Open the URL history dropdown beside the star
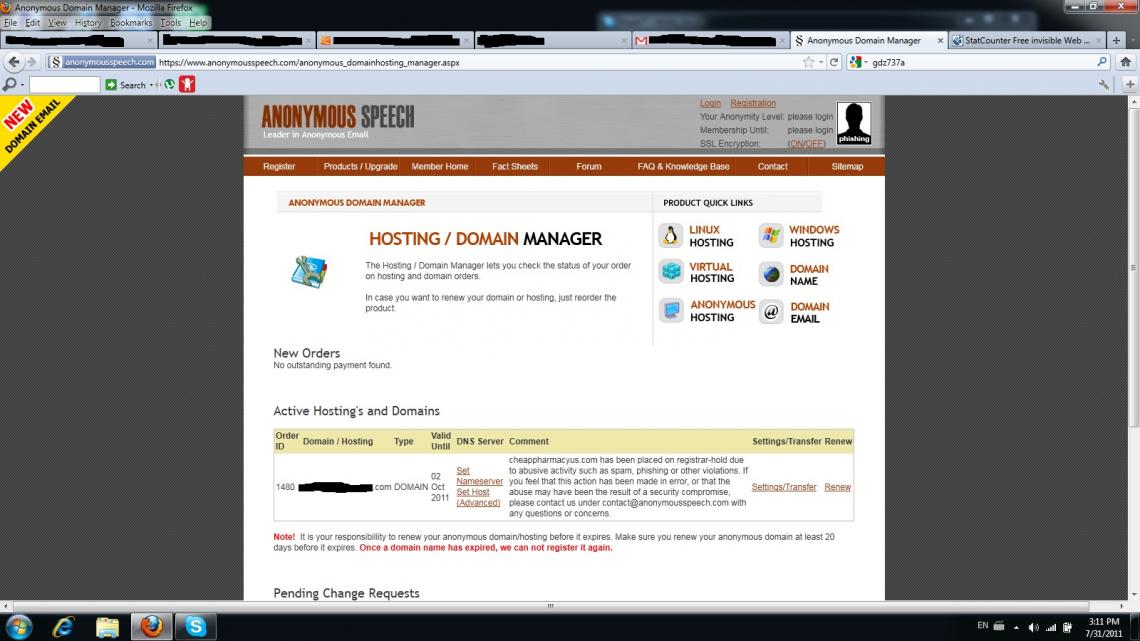 coord(821,63)
